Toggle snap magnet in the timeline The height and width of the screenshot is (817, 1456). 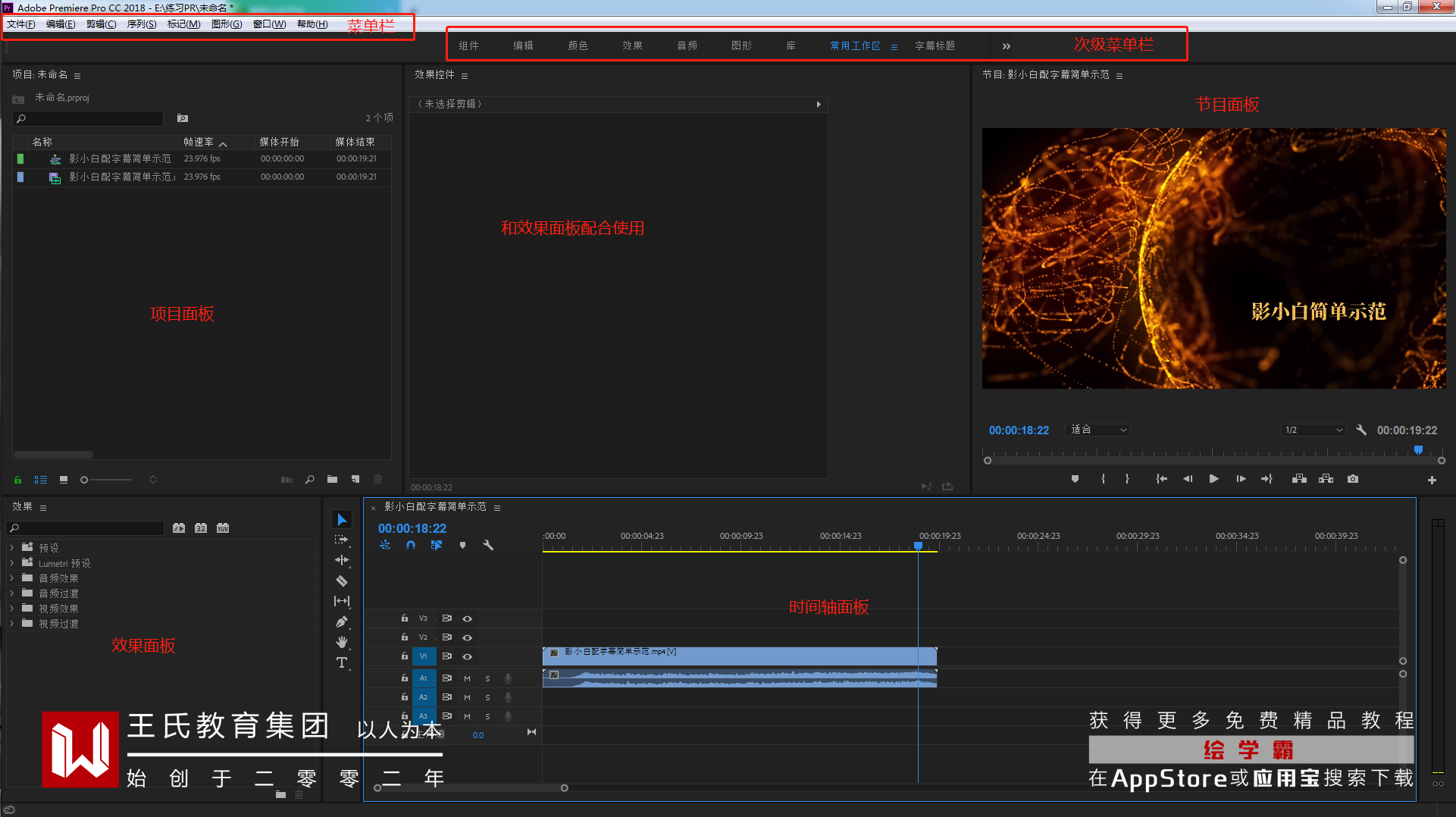[411, 545]
